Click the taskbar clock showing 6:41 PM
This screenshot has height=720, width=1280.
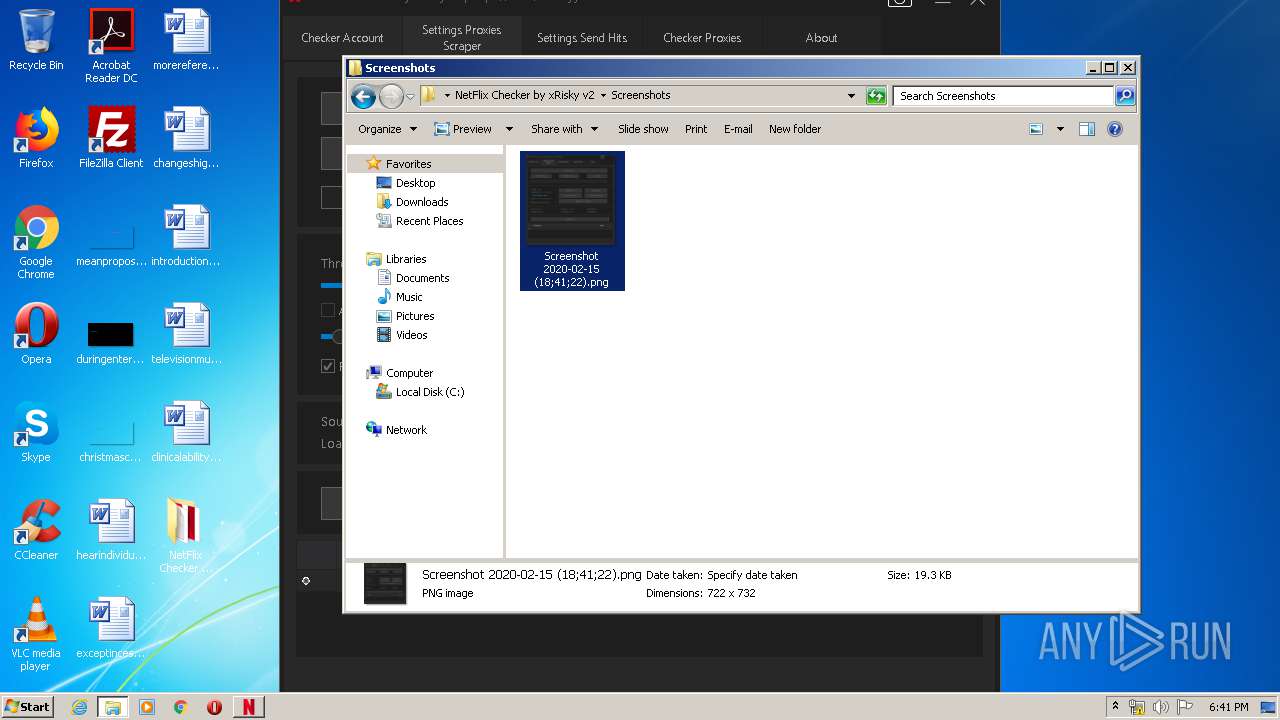pos(1228,707)
